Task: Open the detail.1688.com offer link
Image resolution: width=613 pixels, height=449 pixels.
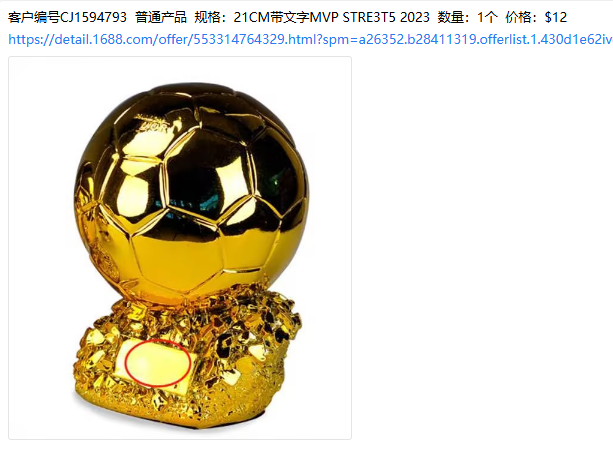Action: [310, 39]
